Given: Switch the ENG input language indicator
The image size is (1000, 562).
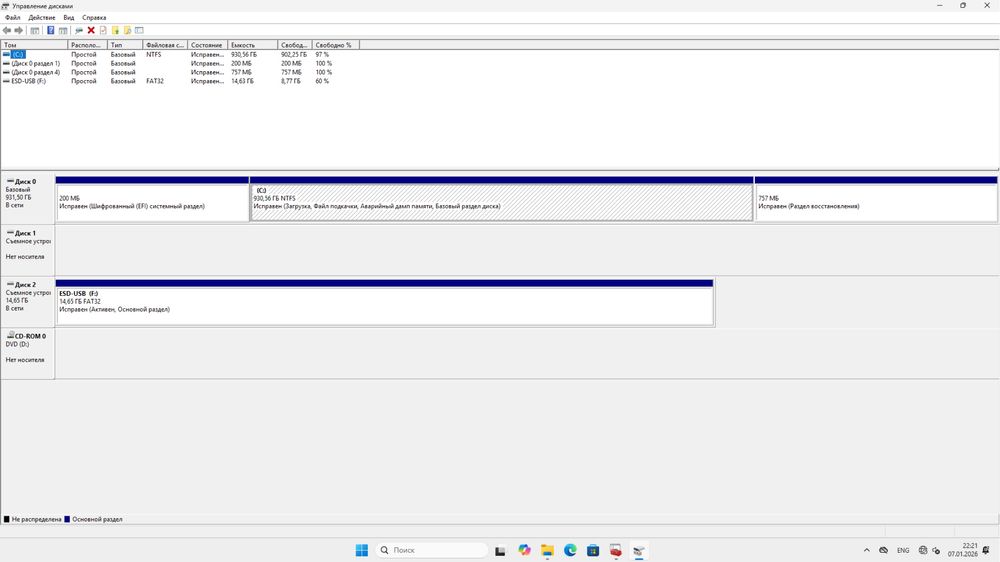Looking at the screenshot, I should 903,550.
